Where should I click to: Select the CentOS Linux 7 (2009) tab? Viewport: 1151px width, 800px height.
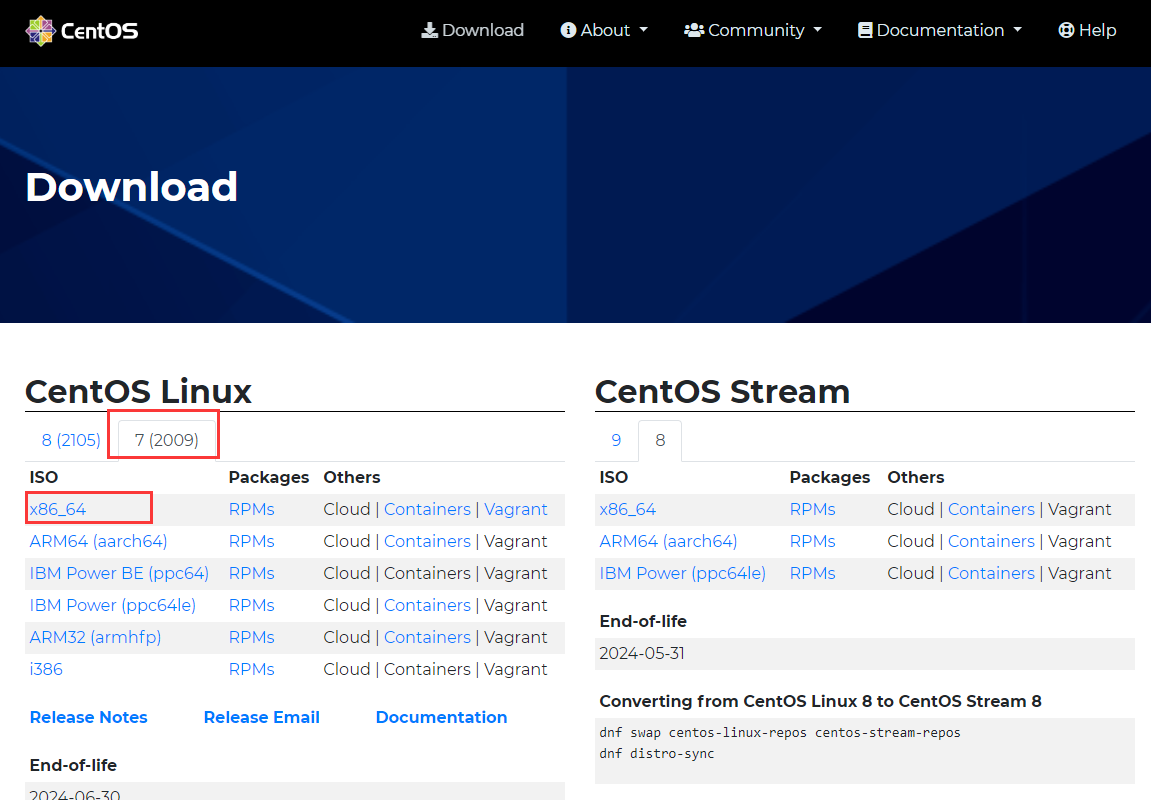point(167,440)
